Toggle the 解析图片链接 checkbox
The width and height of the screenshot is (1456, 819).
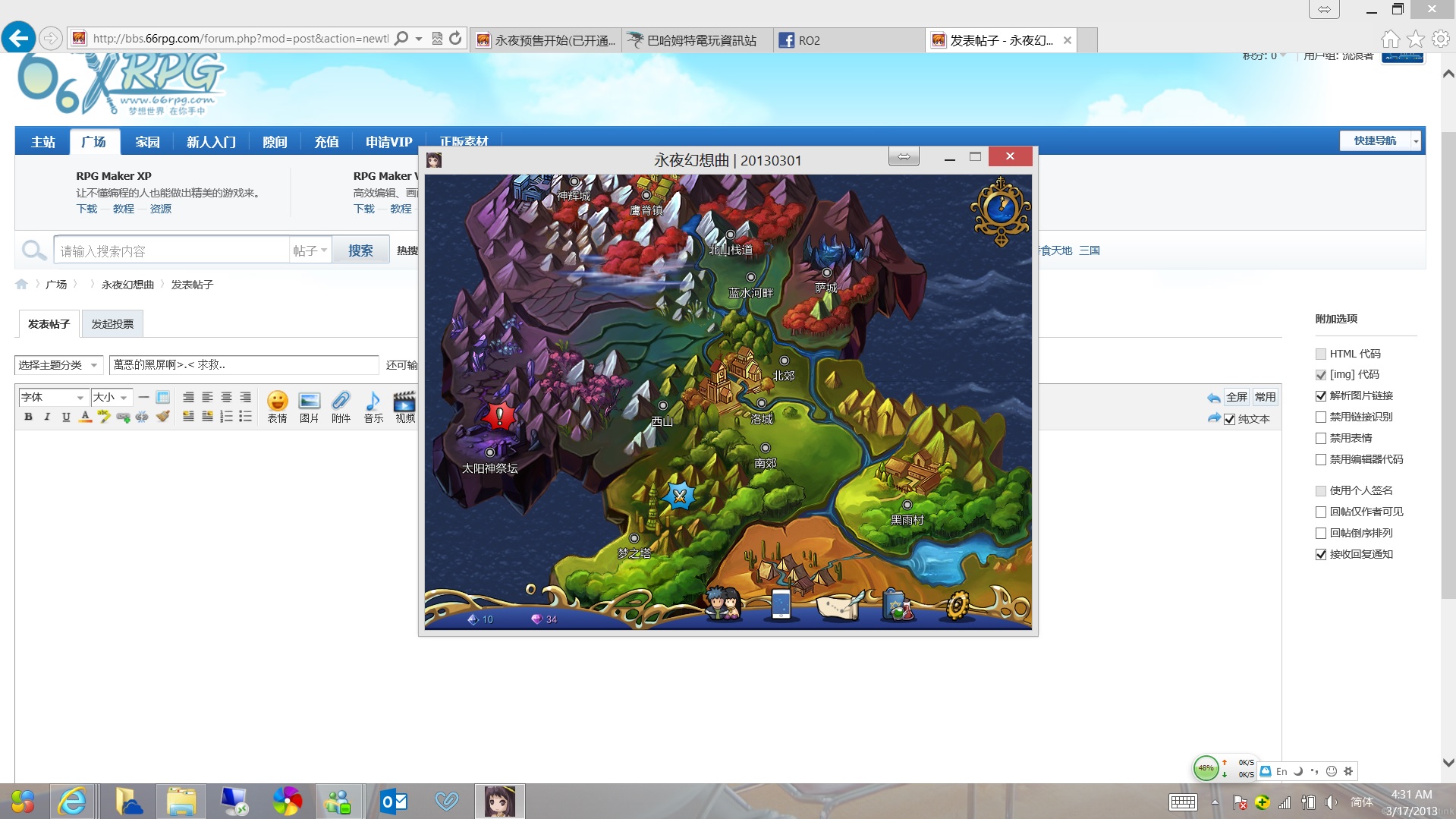tap(1321, 395)
